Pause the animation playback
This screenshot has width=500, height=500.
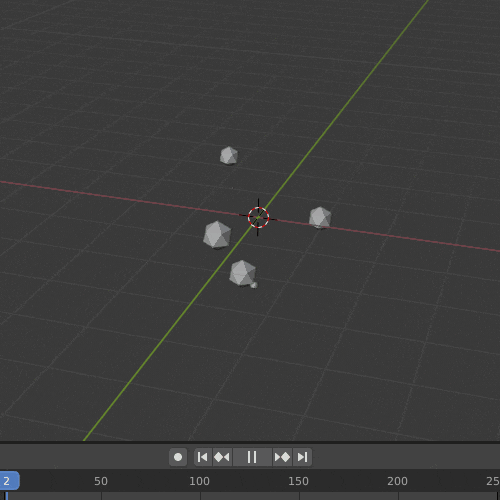252,457
